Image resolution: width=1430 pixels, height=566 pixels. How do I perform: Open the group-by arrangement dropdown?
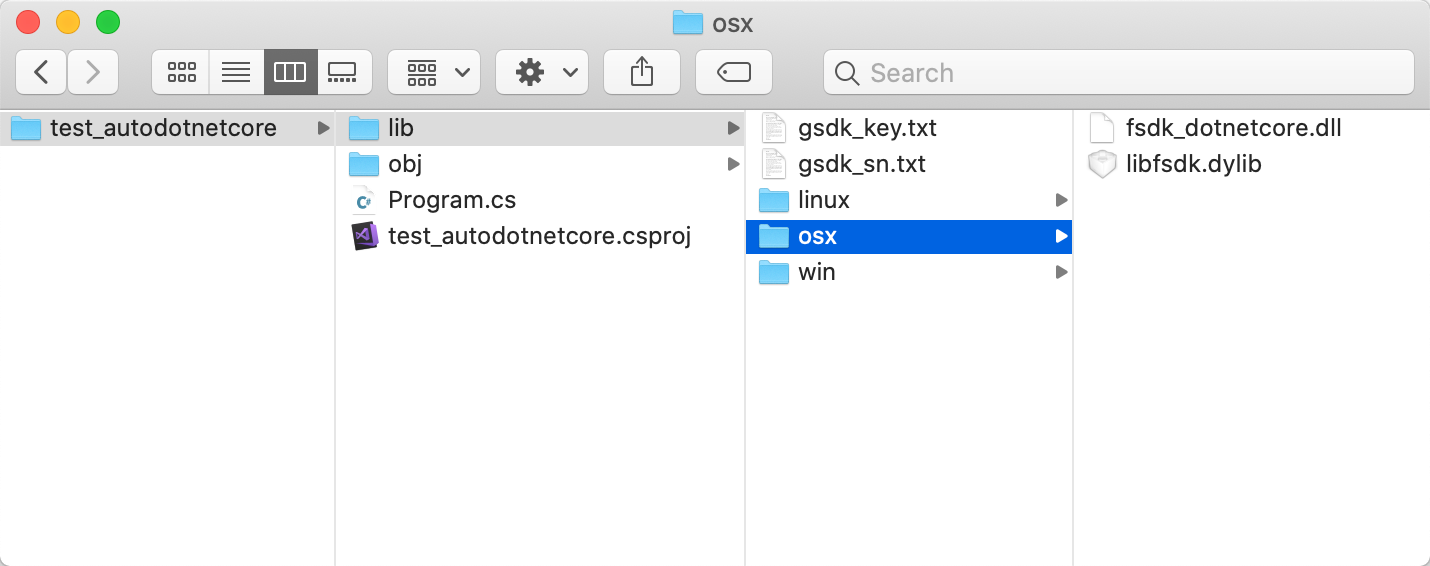(x=434, y=72)
